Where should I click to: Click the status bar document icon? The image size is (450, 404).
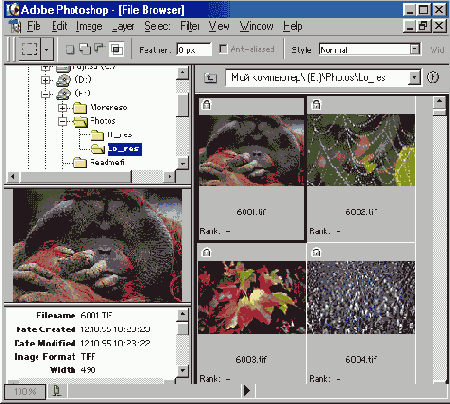[57, 391]
